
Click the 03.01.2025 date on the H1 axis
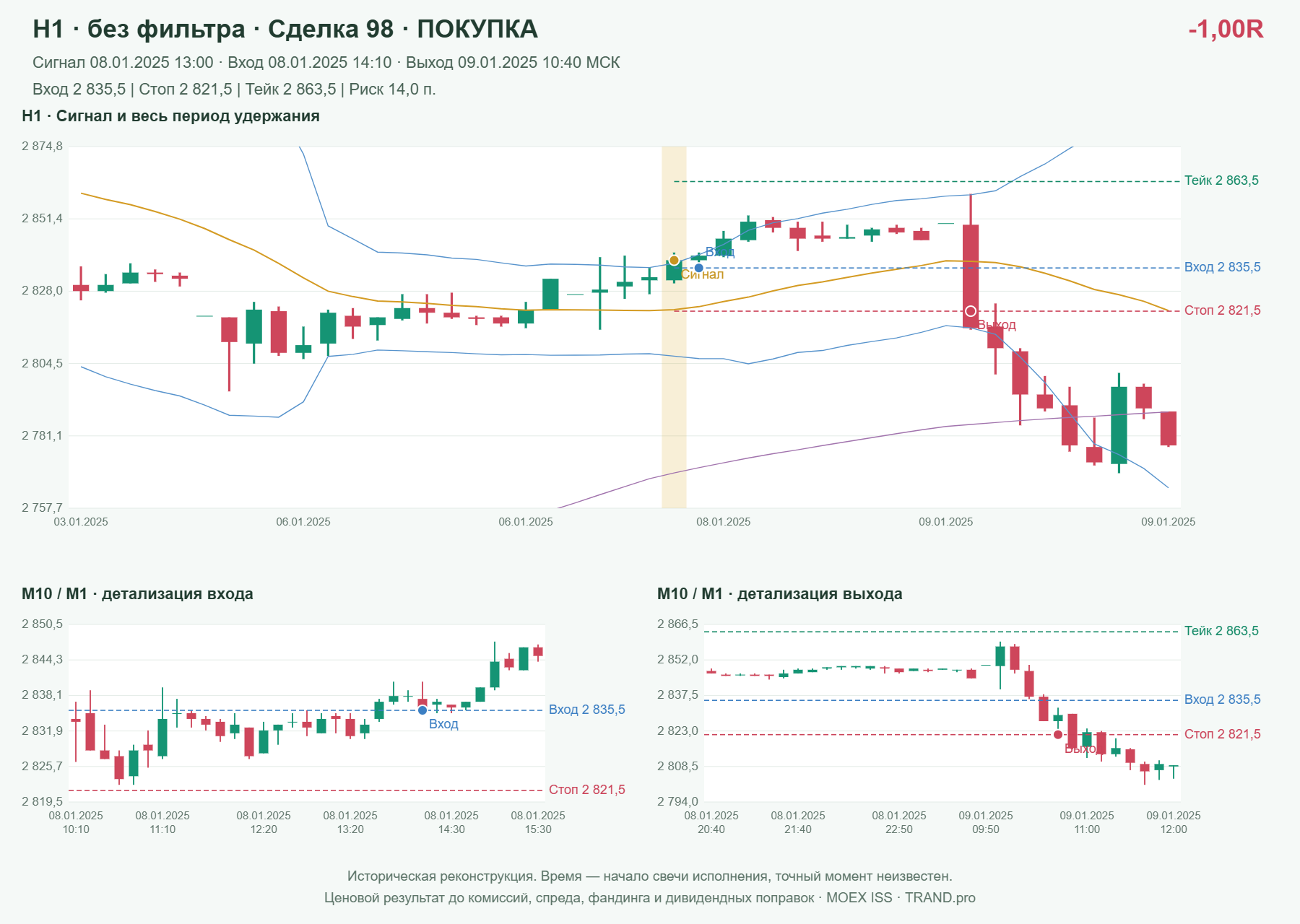point(81,522)
